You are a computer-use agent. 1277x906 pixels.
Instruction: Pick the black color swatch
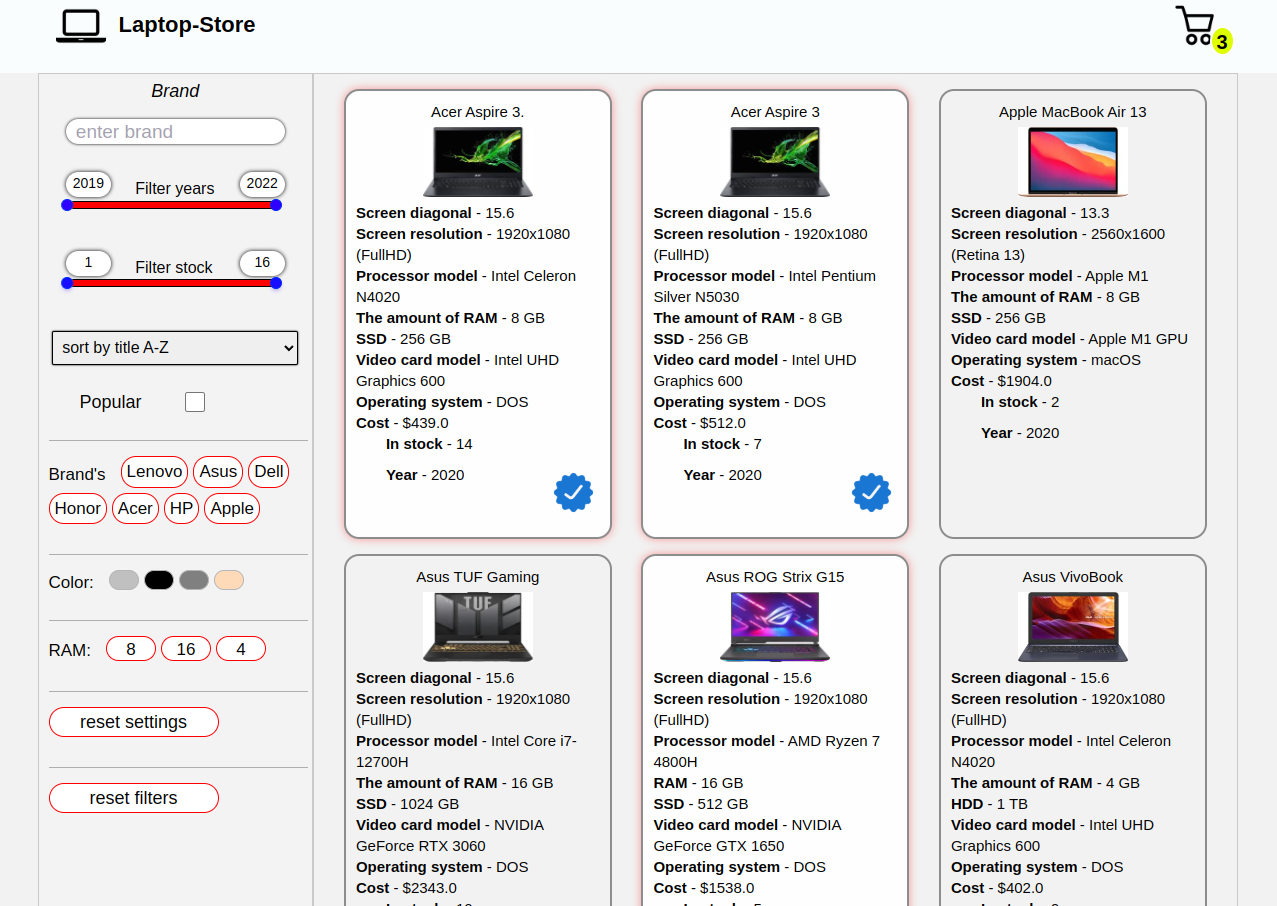(158, 579)
